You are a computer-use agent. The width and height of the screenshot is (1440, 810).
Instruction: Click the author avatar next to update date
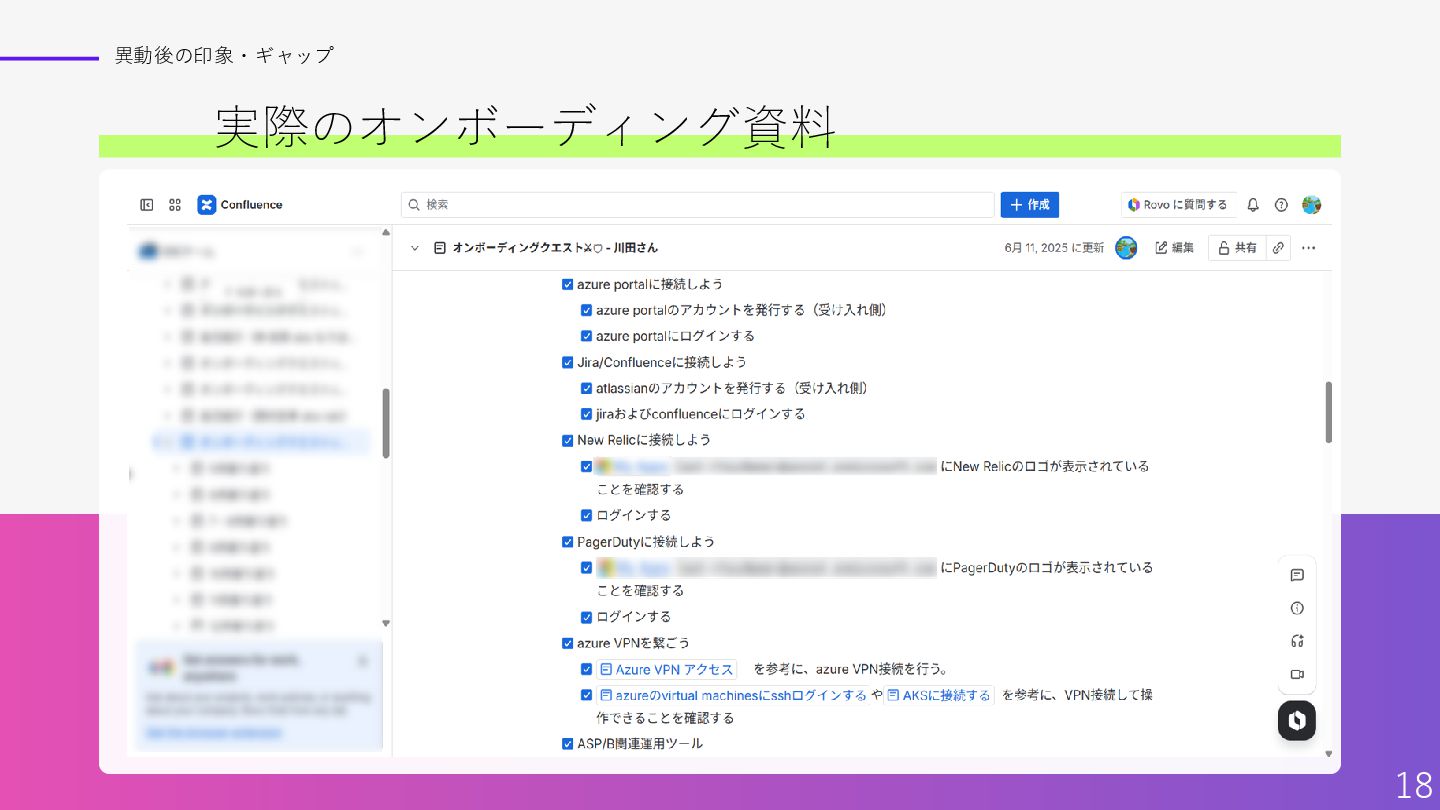(1126, 248)
